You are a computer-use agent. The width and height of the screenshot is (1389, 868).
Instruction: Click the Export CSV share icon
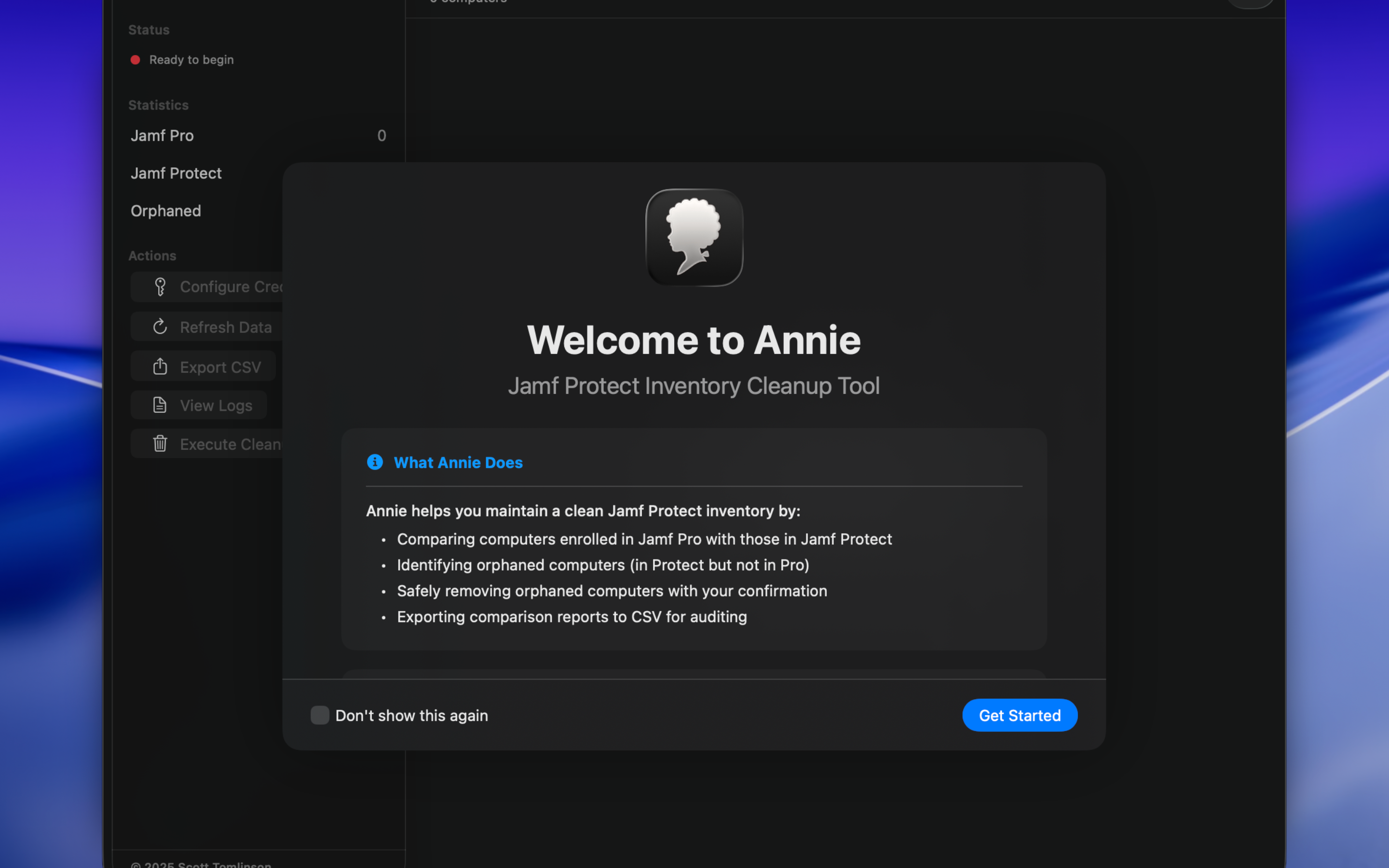(x=160, y=366)
